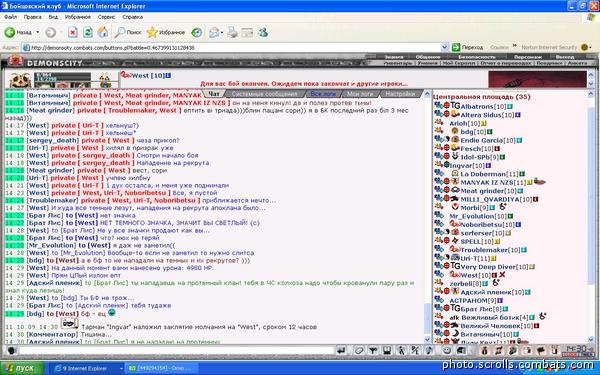Click the Переход go button
600x375 pixels.
pyautogui.click(x=467, y=47)
